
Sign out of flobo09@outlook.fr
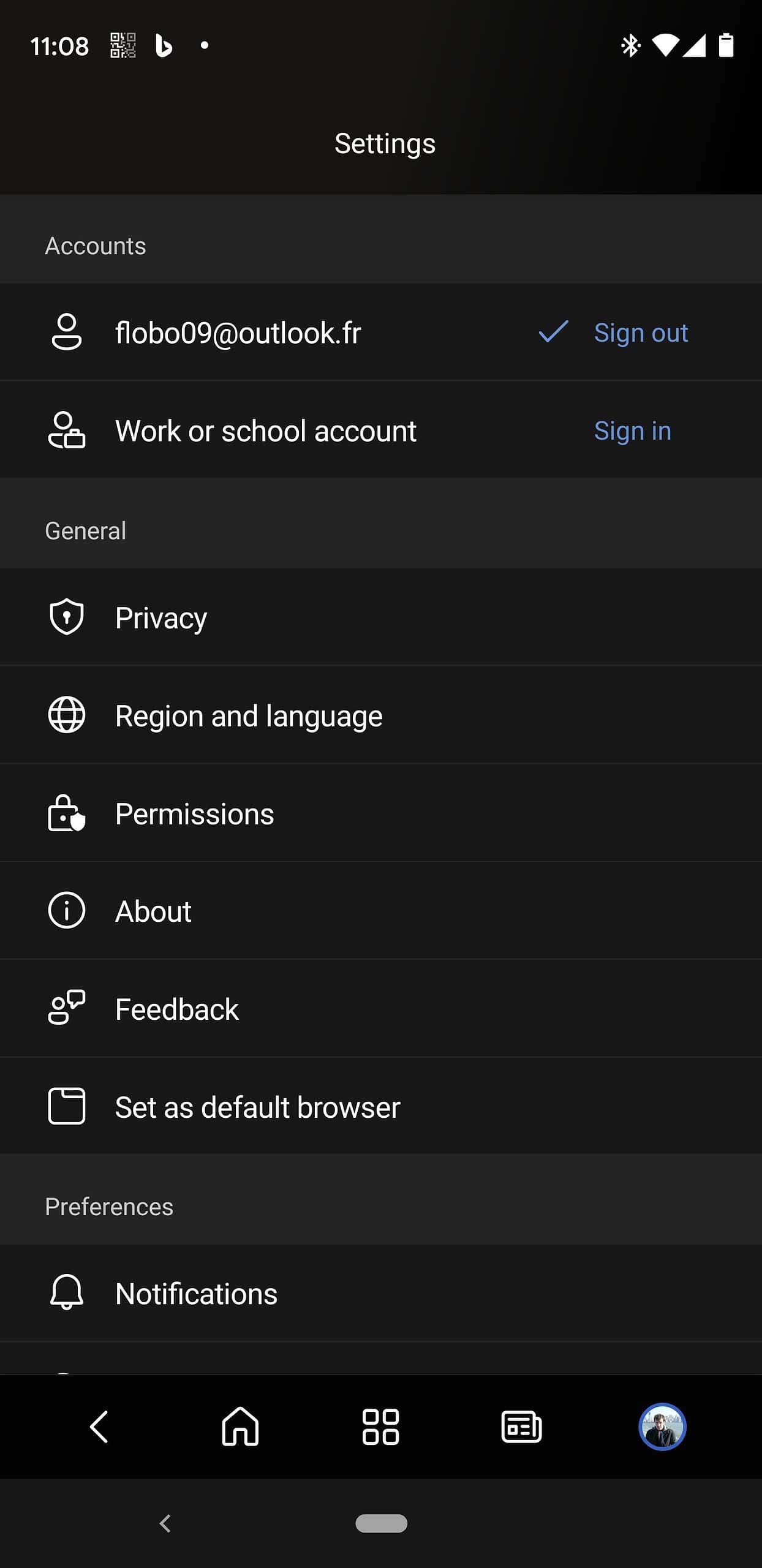click(641, 333)
